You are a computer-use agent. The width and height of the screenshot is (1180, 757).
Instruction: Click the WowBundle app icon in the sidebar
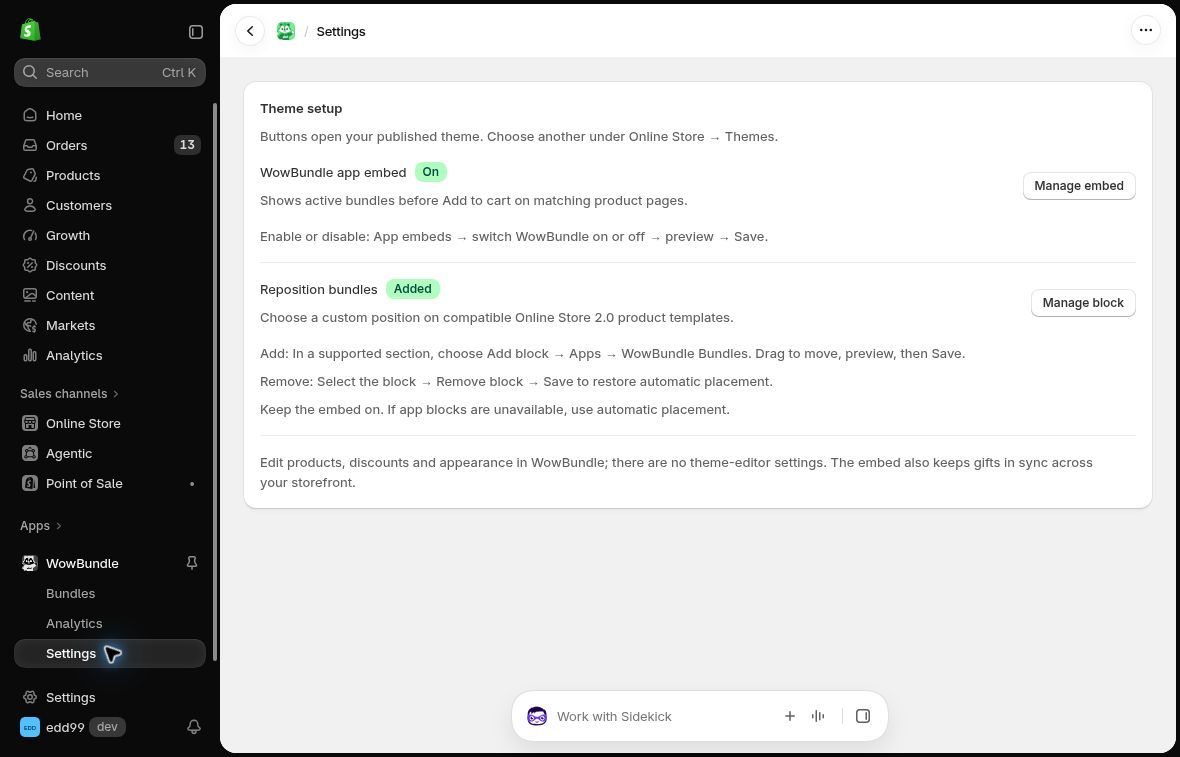click(x=30, y=564)
